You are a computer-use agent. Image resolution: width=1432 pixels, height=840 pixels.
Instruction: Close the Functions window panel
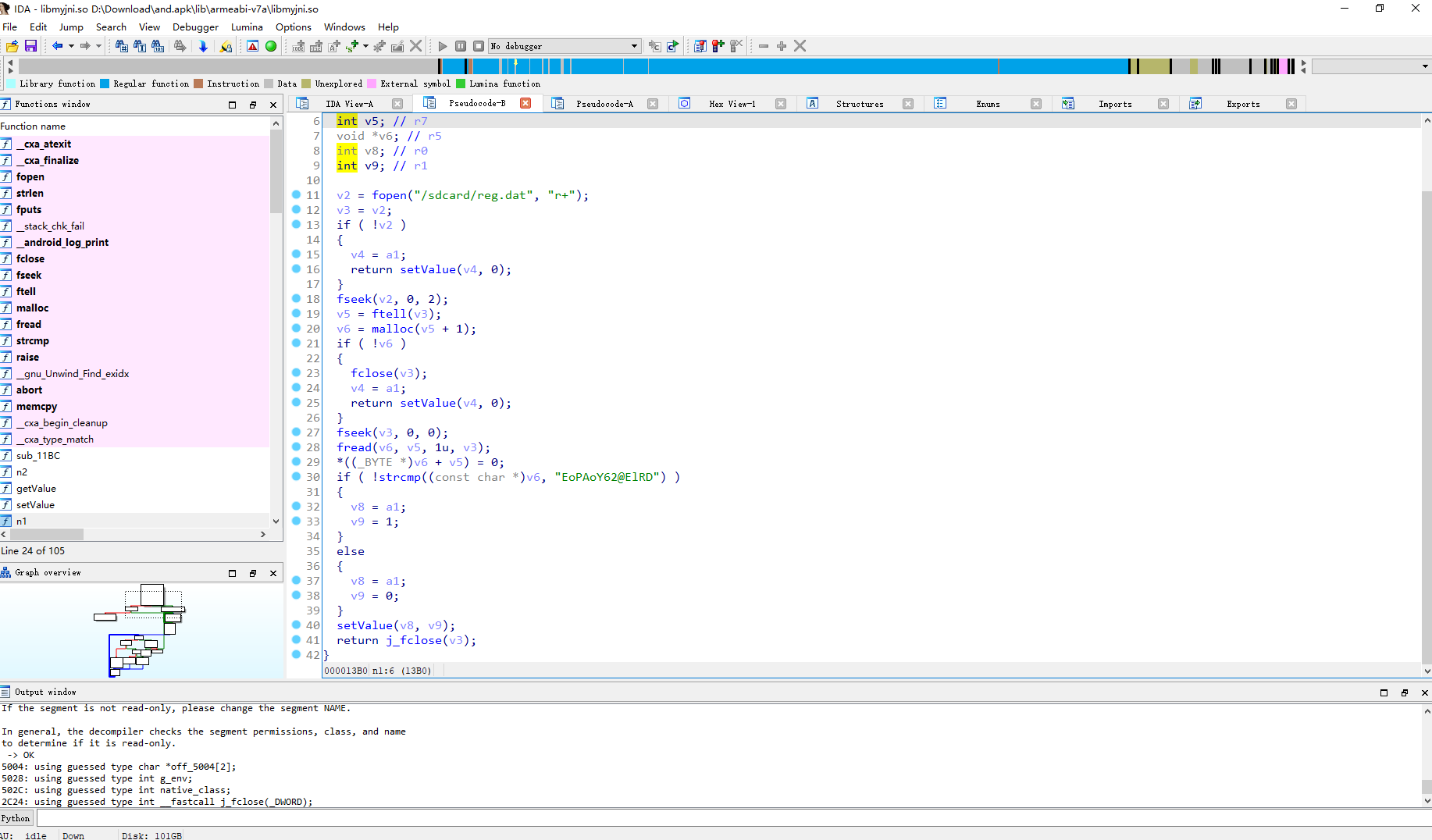(273, 105)
